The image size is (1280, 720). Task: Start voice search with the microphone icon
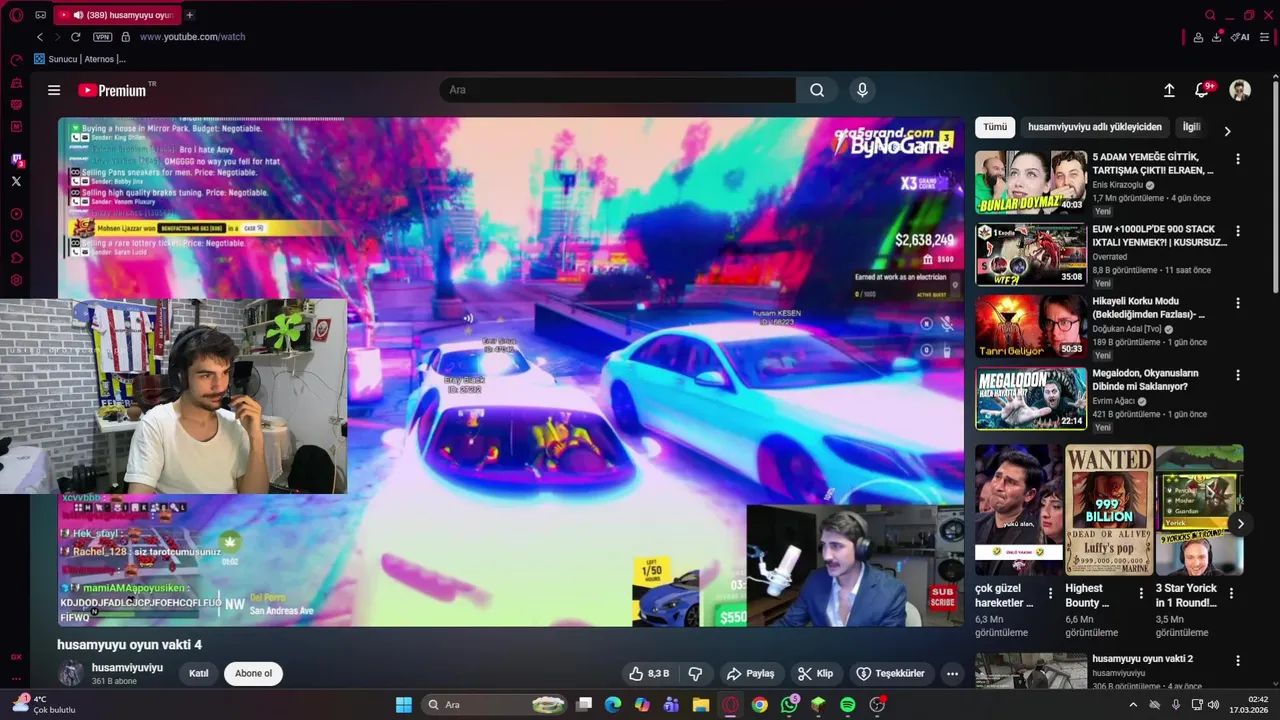pos(862,90)
